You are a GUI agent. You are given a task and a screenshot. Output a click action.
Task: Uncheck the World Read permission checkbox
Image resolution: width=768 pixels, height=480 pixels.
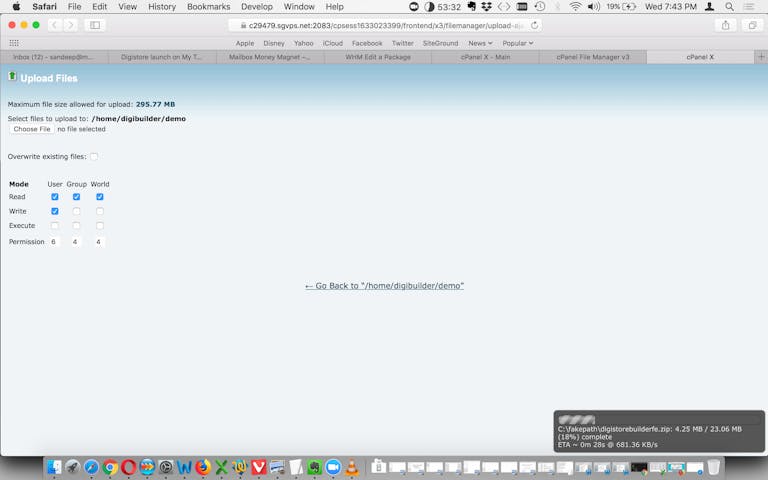[x=100, y=197]
